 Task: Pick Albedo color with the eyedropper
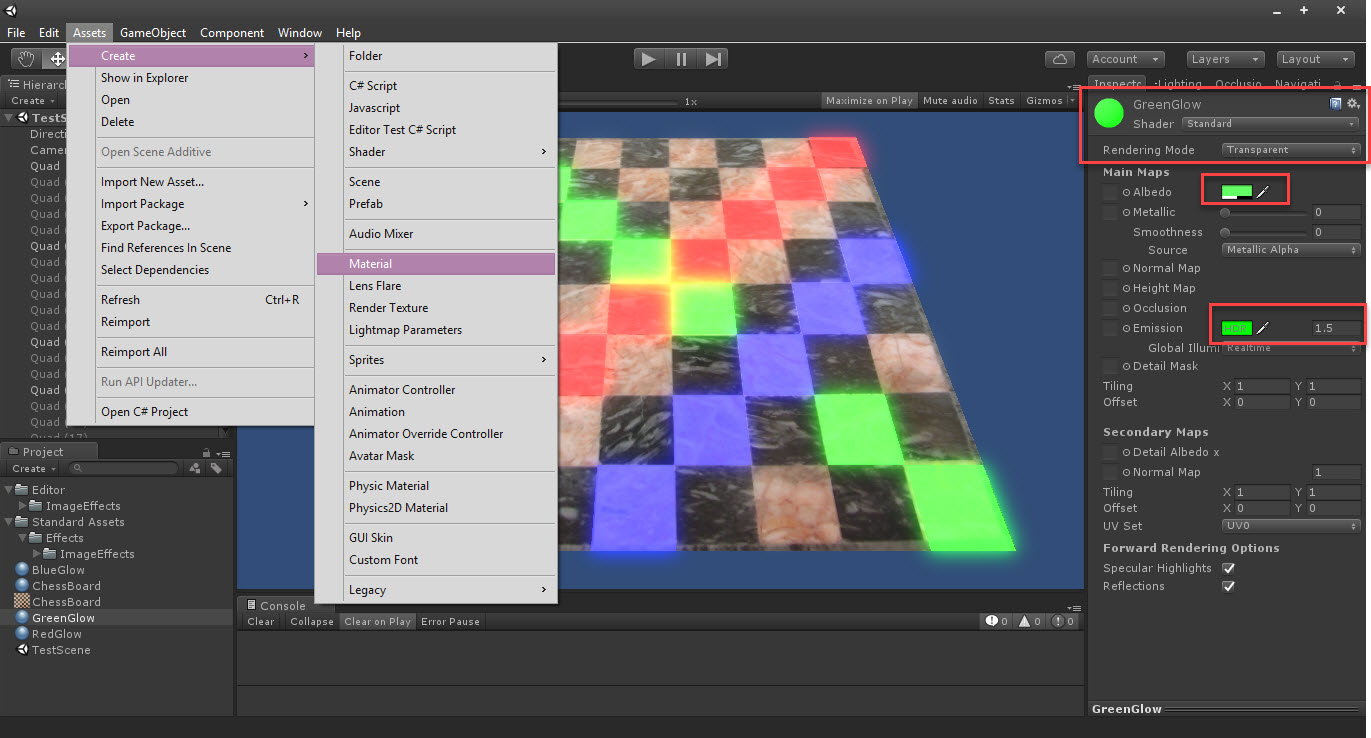[1263, 192]
